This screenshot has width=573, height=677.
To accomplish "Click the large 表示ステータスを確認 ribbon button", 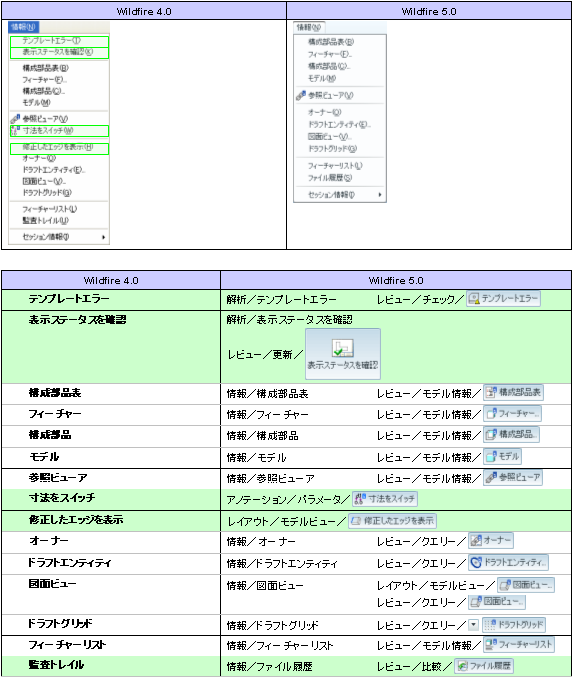I will pos(343,354).
